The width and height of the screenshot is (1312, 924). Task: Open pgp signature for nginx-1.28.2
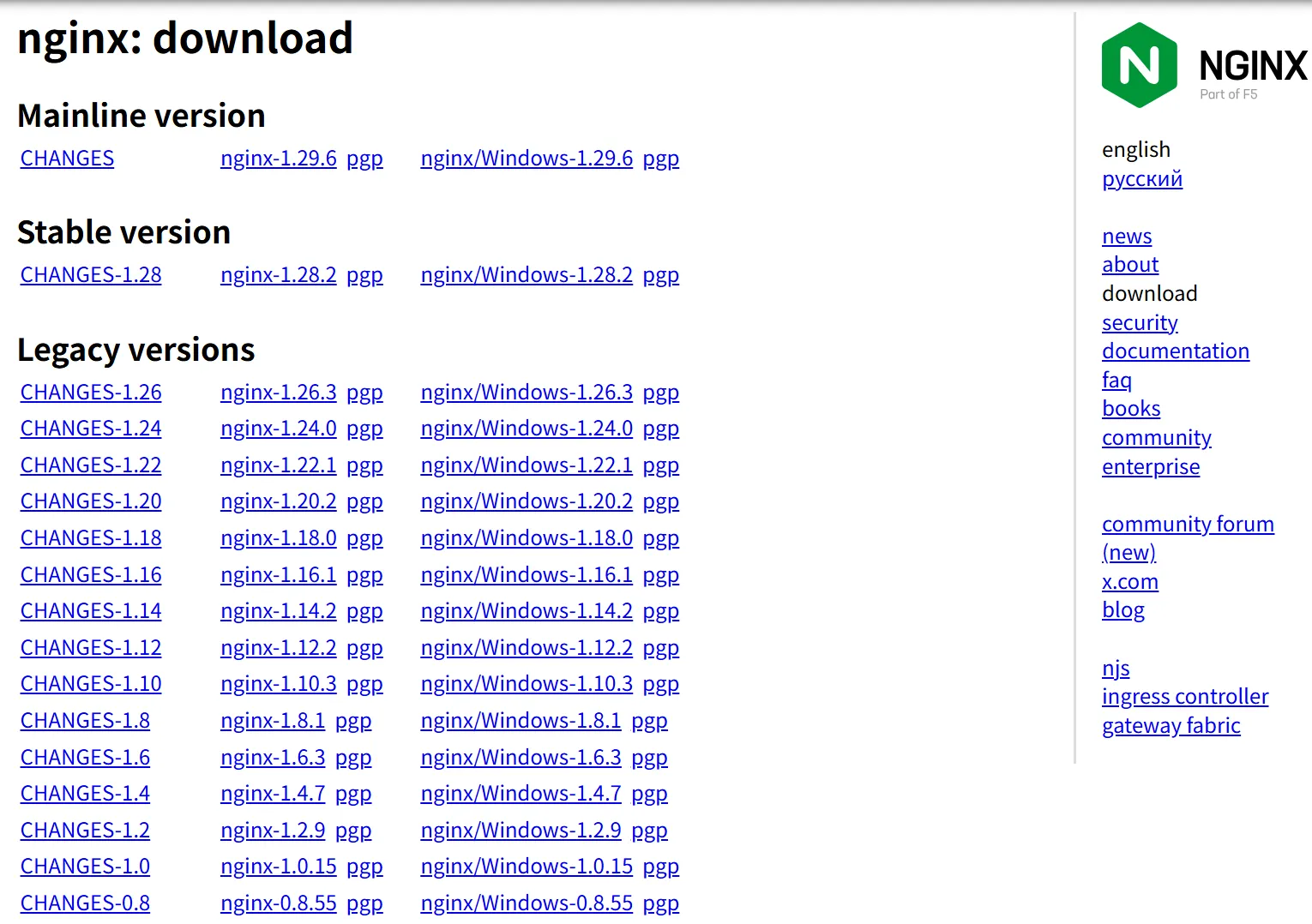pos(364,275)
